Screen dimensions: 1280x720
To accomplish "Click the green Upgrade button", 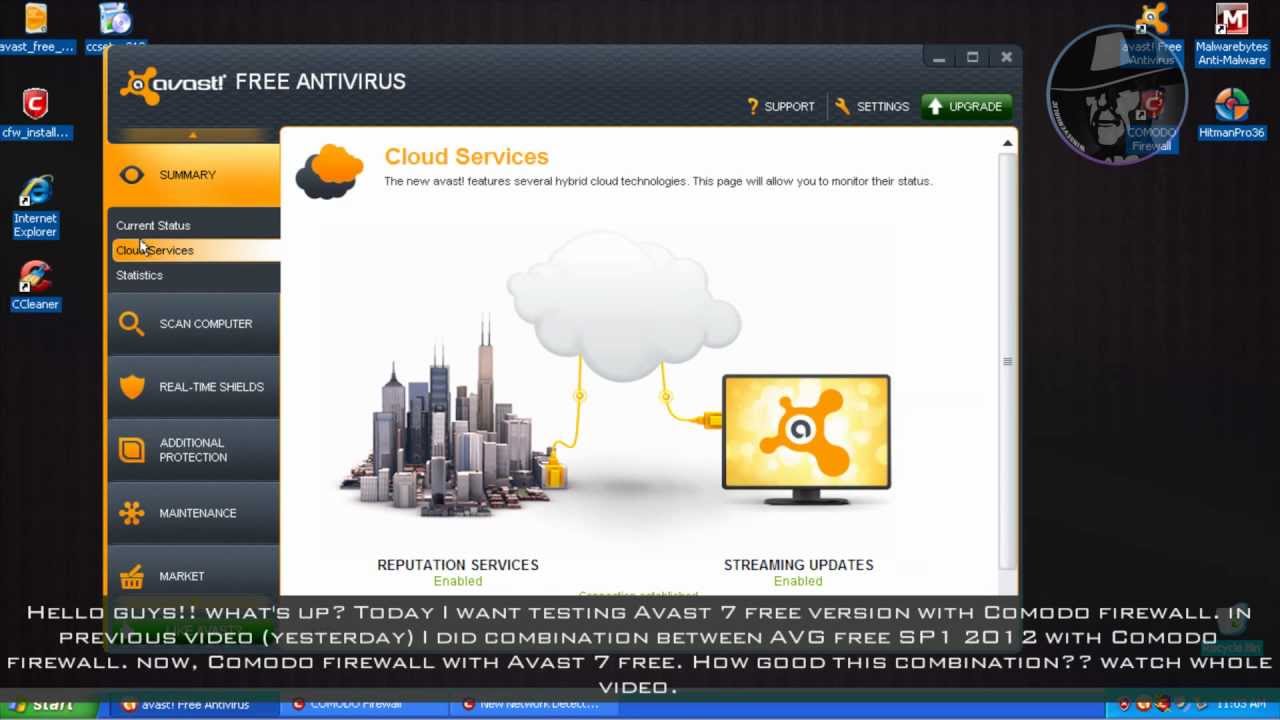I will point(966,106).
